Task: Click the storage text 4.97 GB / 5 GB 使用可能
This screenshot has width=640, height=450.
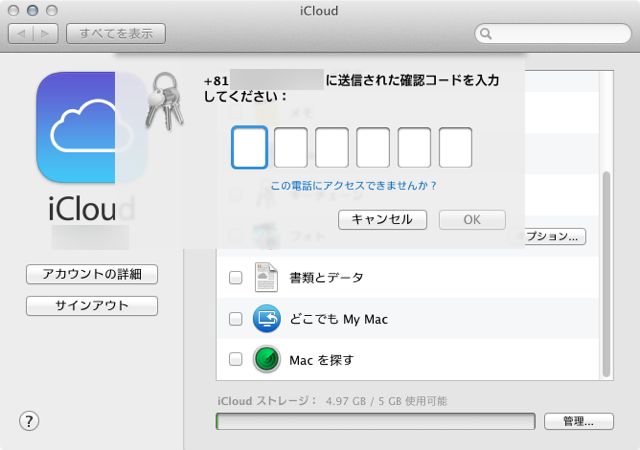Action: [x=386, y=401]
